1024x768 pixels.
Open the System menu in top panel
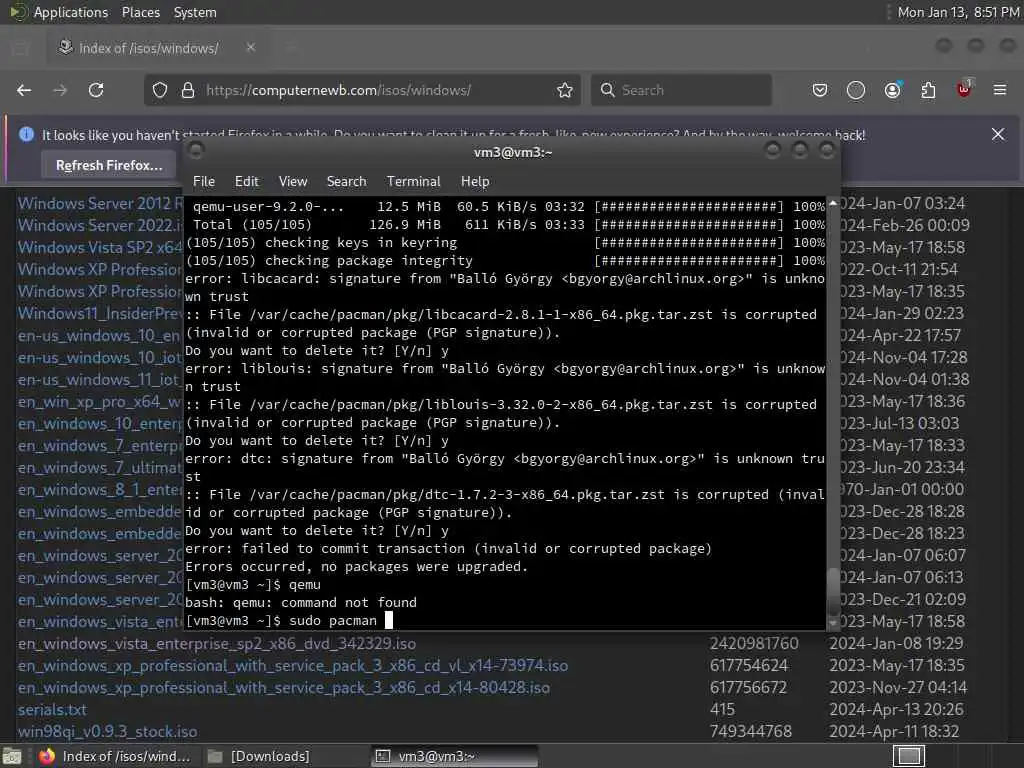click(195, 12)
